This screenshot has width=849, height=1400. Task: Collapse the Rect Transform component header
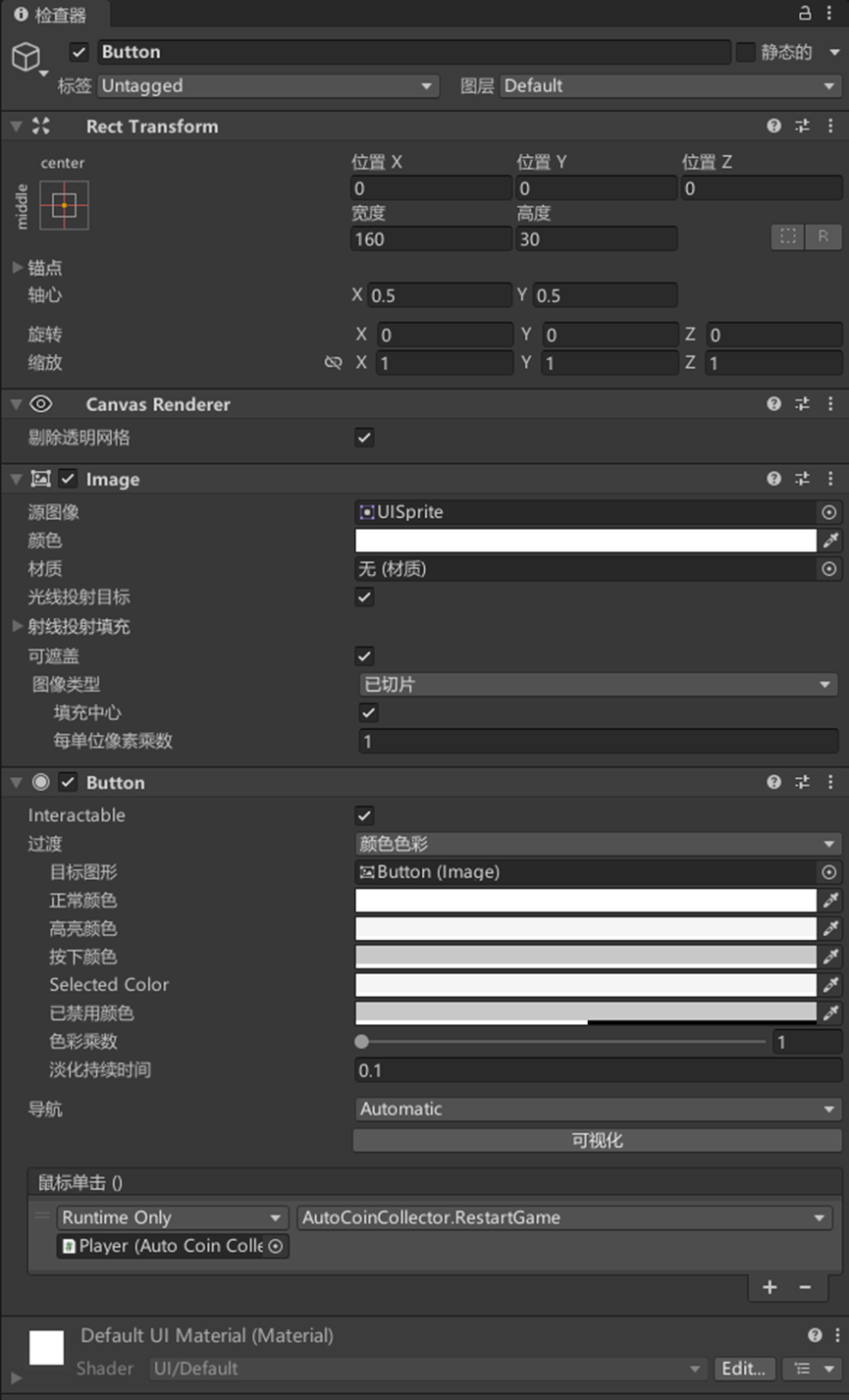16,126
